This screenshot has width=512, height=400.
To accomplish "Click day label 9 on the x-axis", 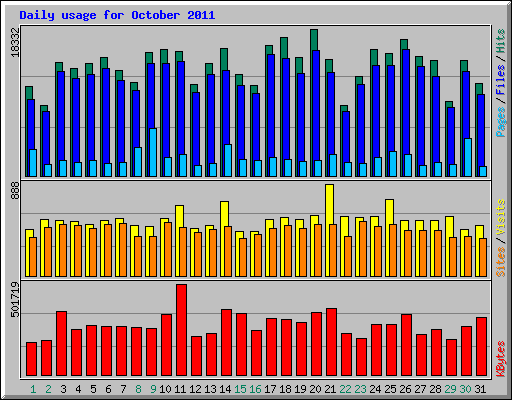I will pyautogui.click(x=153, y=389).
